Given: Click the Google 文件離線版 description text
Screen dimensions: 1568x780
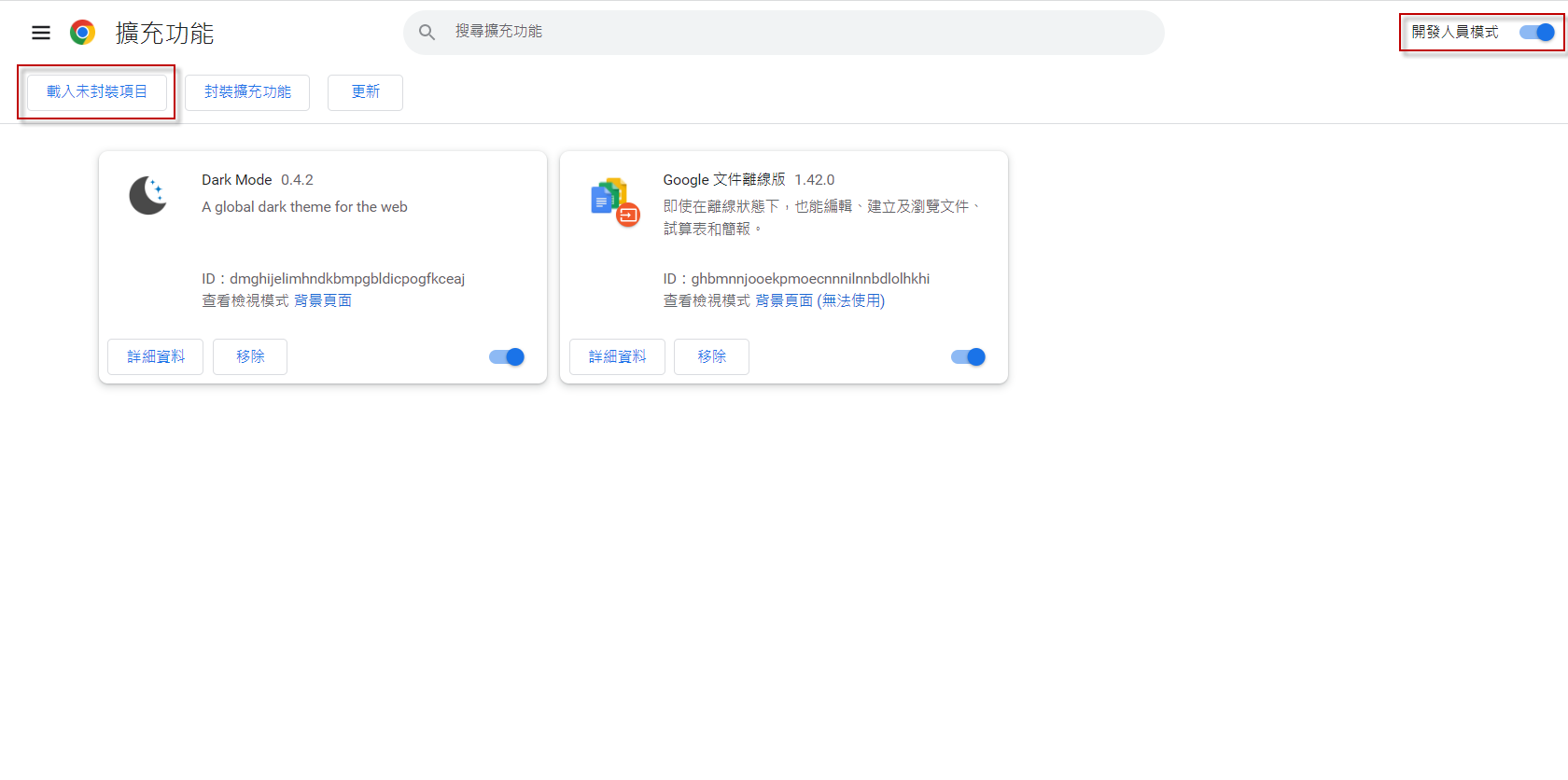Looking at the screenshot, I should pos(822,217).
